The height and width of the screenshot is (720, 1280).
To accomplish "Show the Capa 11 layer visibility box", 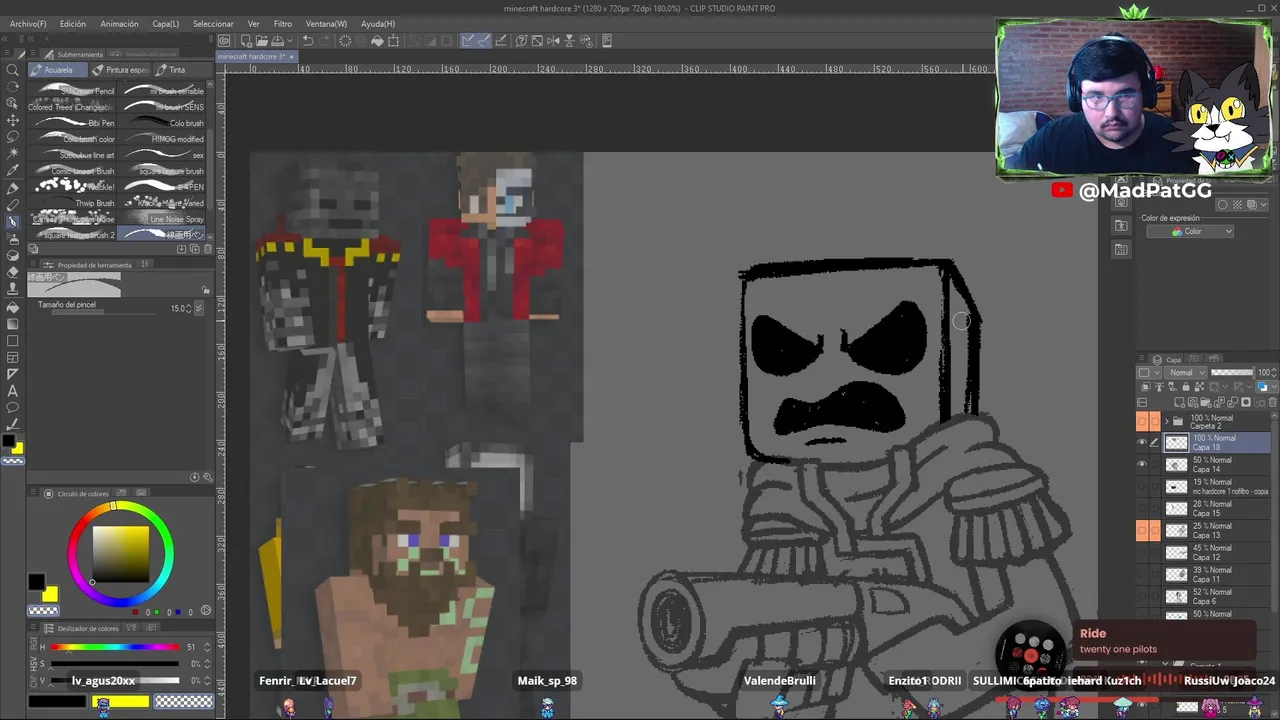I will point(1142,575).
